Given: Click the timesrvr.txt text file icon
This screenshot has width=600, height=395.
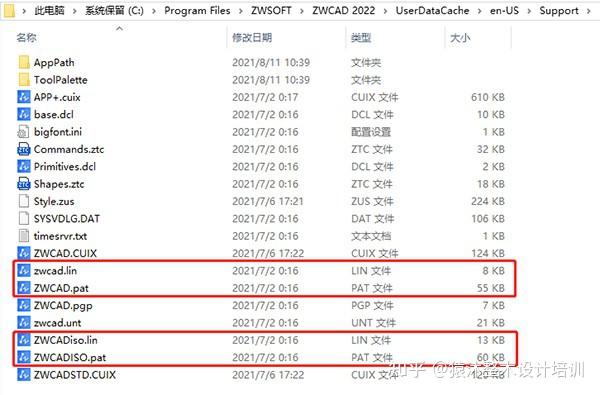Looking at the screenshot, I should tap(24, 236).
